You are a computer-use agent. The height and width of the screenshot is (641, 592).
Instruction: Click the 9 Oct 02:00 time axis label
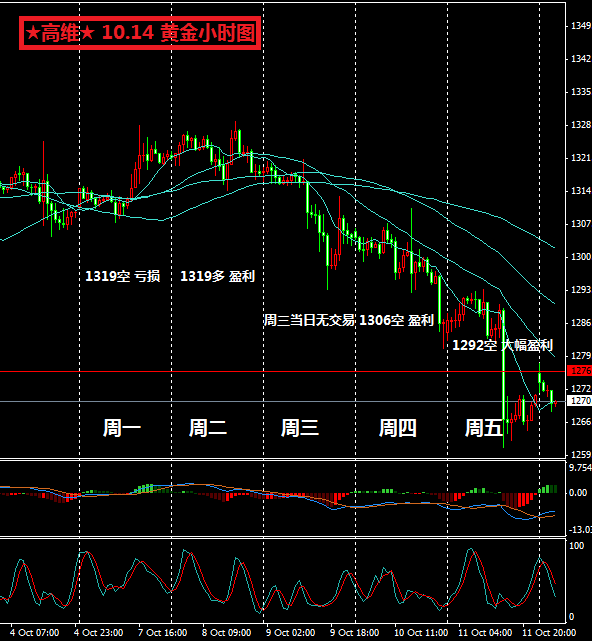290,633
